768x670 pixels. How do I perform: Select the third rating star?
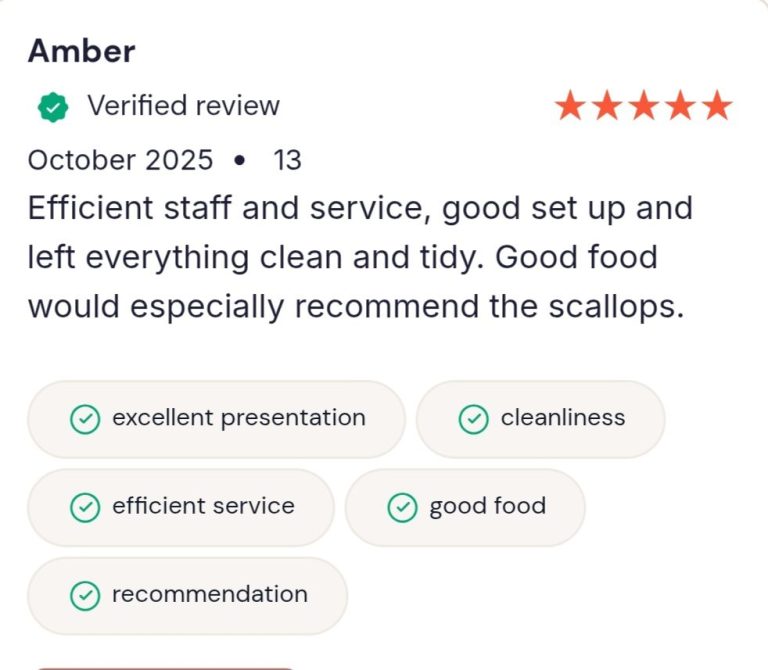[644, 106]
